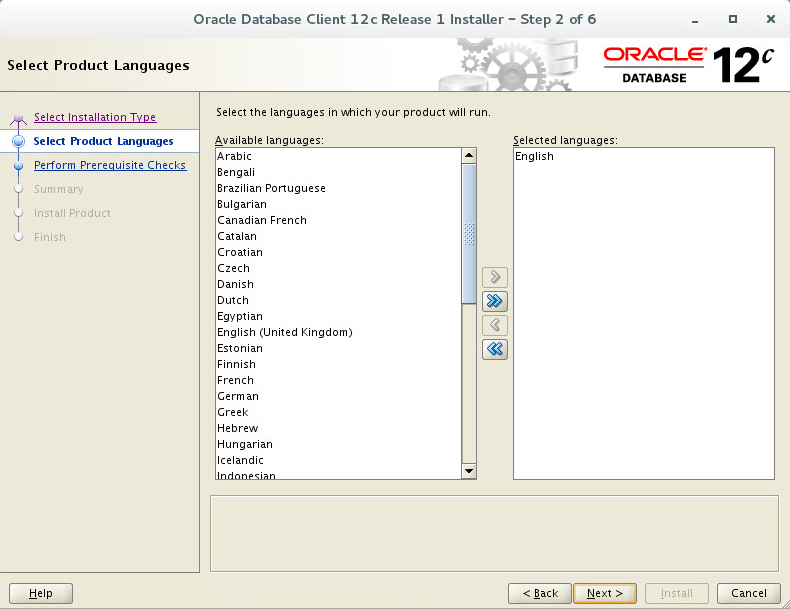Click the Cancel button
The height and width of the screenshot is (609, 790).
(x=749, y=593)
